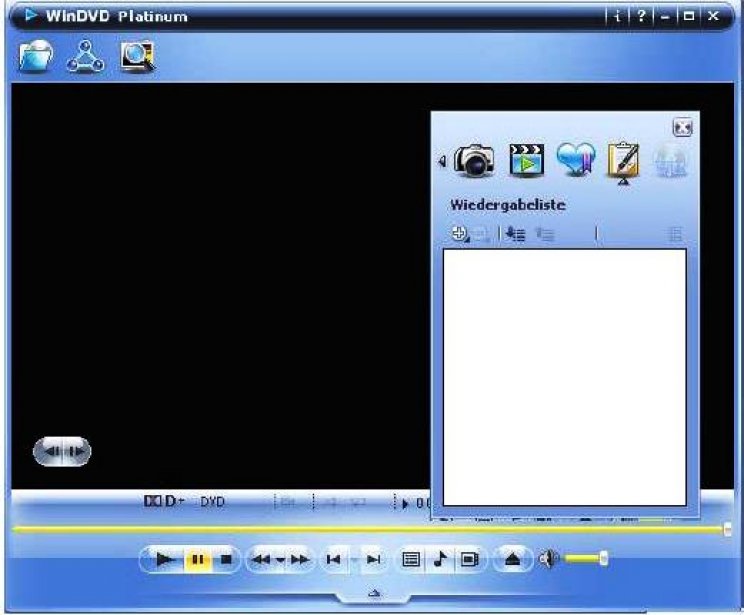Image resolution: width=744 pixels, height=615 pixels.
Task: Click the Dolby D+ indicator
Action: (x=164, y=501)
